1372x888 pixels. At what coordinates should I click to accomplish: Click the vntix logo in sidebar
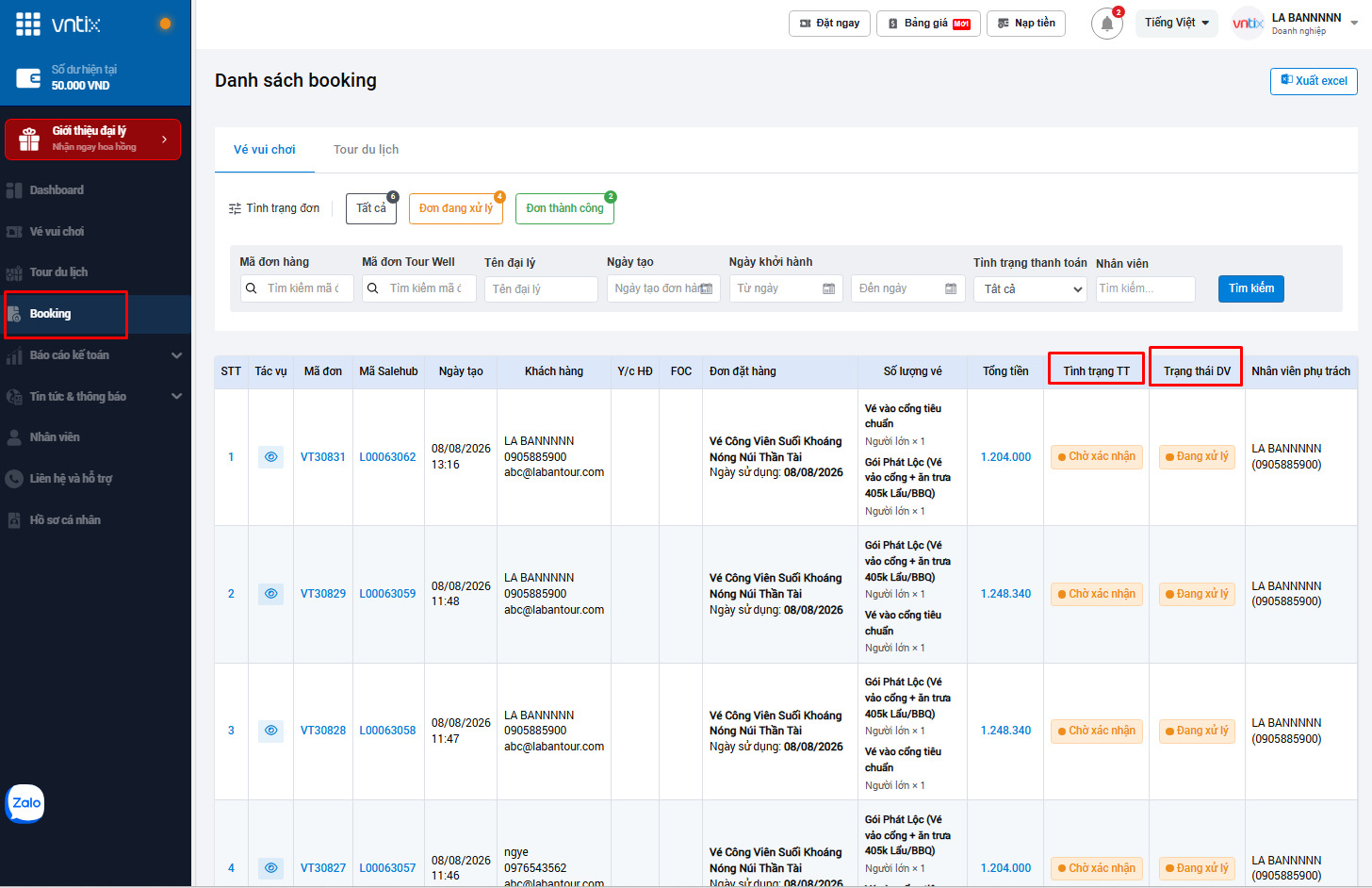click(x=75, y=25)
